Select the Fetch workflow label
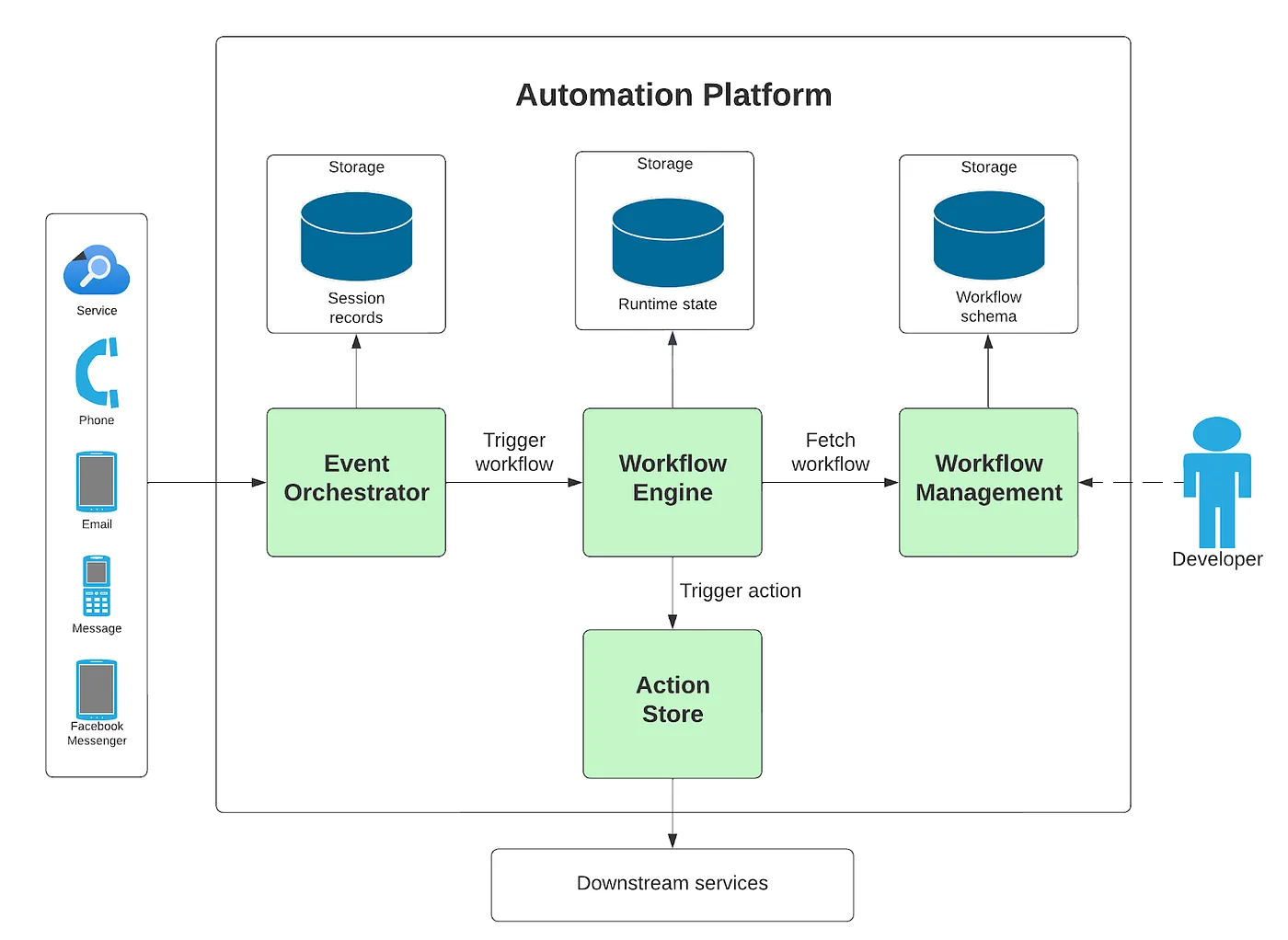Image resolution: width=1288 pixels, height=940 pixels. tap(830, 452)
